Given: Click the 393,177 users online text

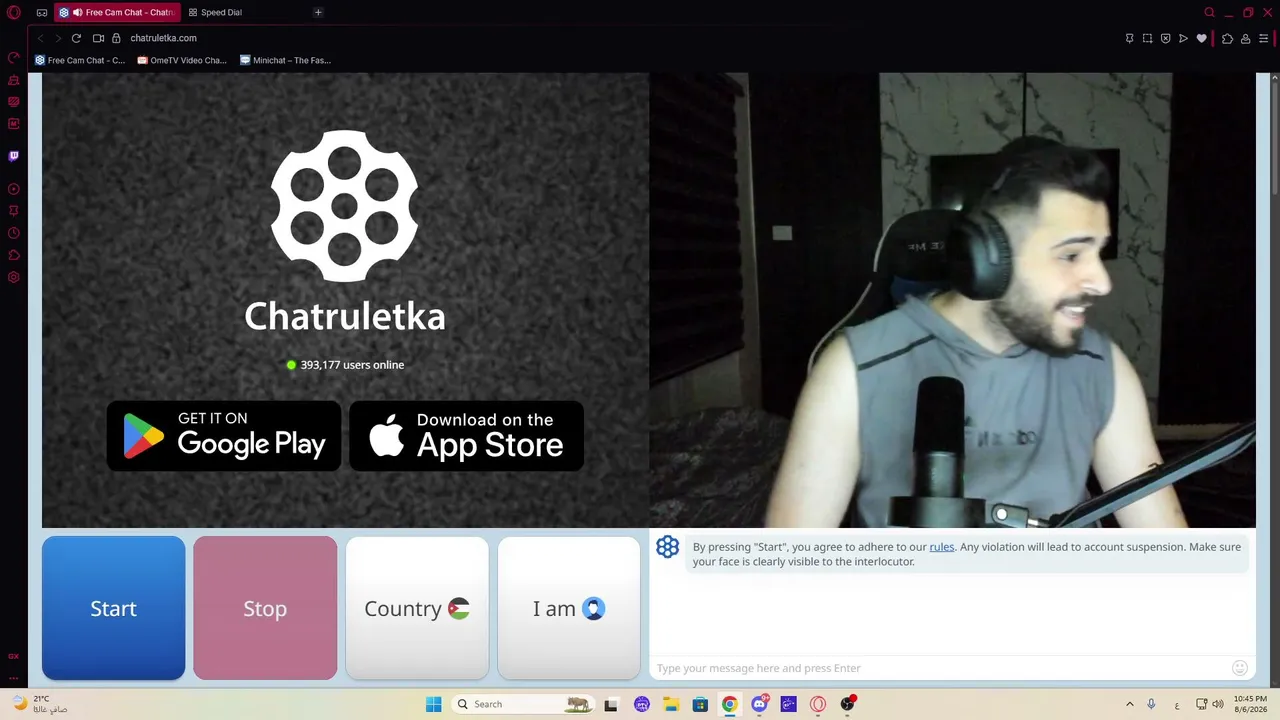Looking at the screenshot, I should click(x=352, y=365).
